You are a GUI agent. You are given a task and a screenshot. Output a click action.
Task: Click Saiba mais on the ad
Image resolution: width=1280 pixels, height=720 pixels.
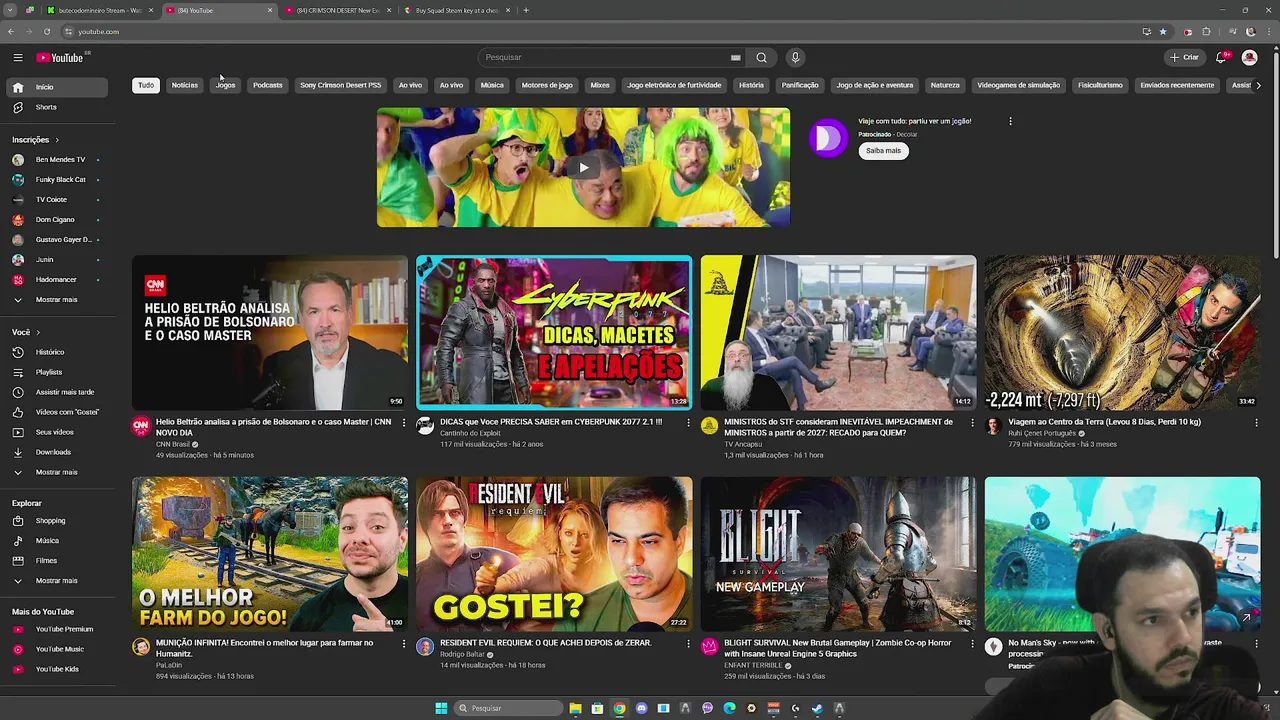(x=883, y=151)
